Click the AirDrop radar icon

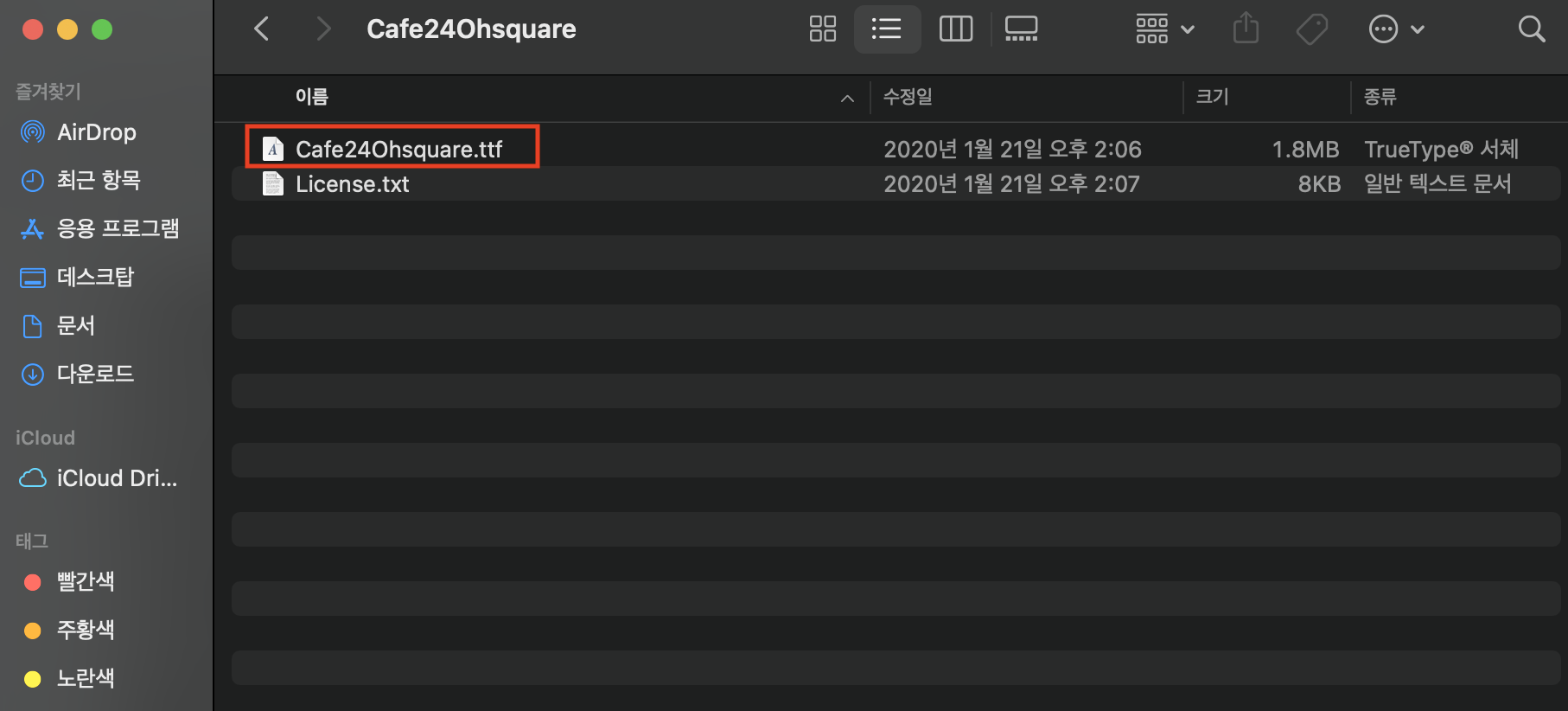pos(33,132)
